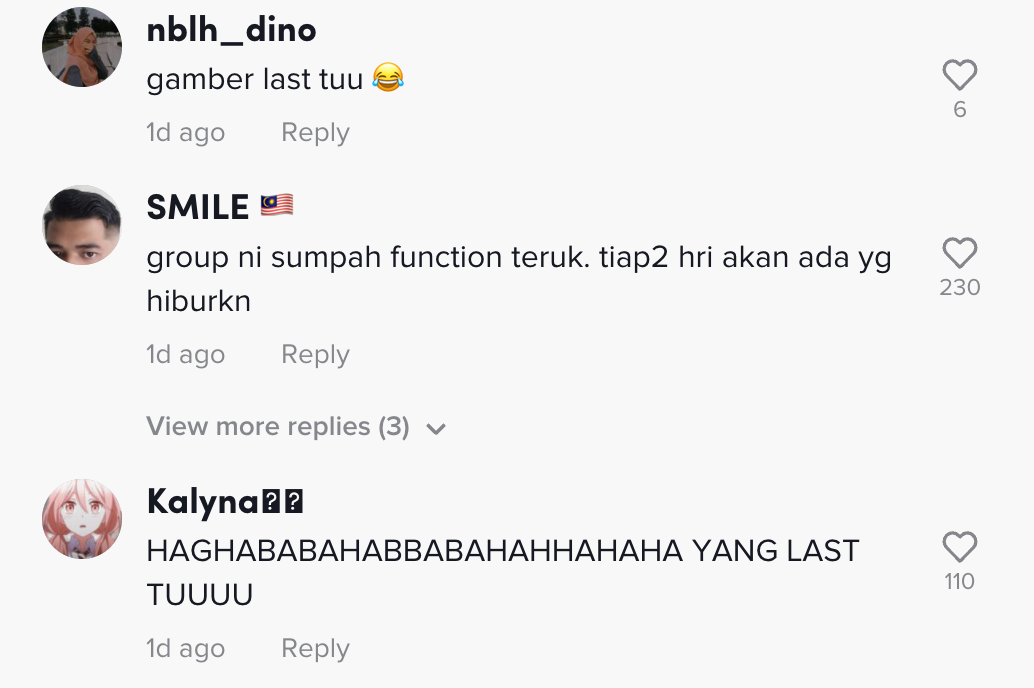Click the chevron next to View more replies
Screen dimensions: 1034x688
(x=436, y=429)
